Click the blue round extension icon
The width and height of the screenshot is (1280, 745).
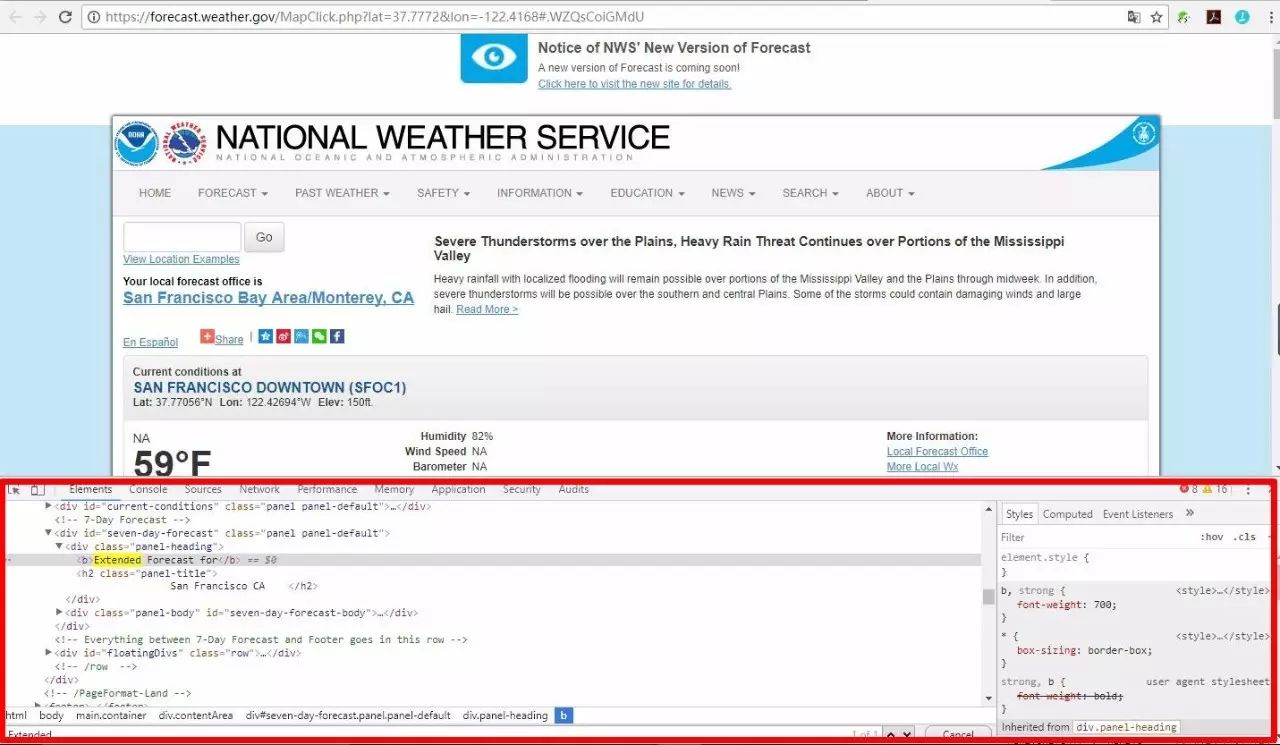coord(1242,17)
